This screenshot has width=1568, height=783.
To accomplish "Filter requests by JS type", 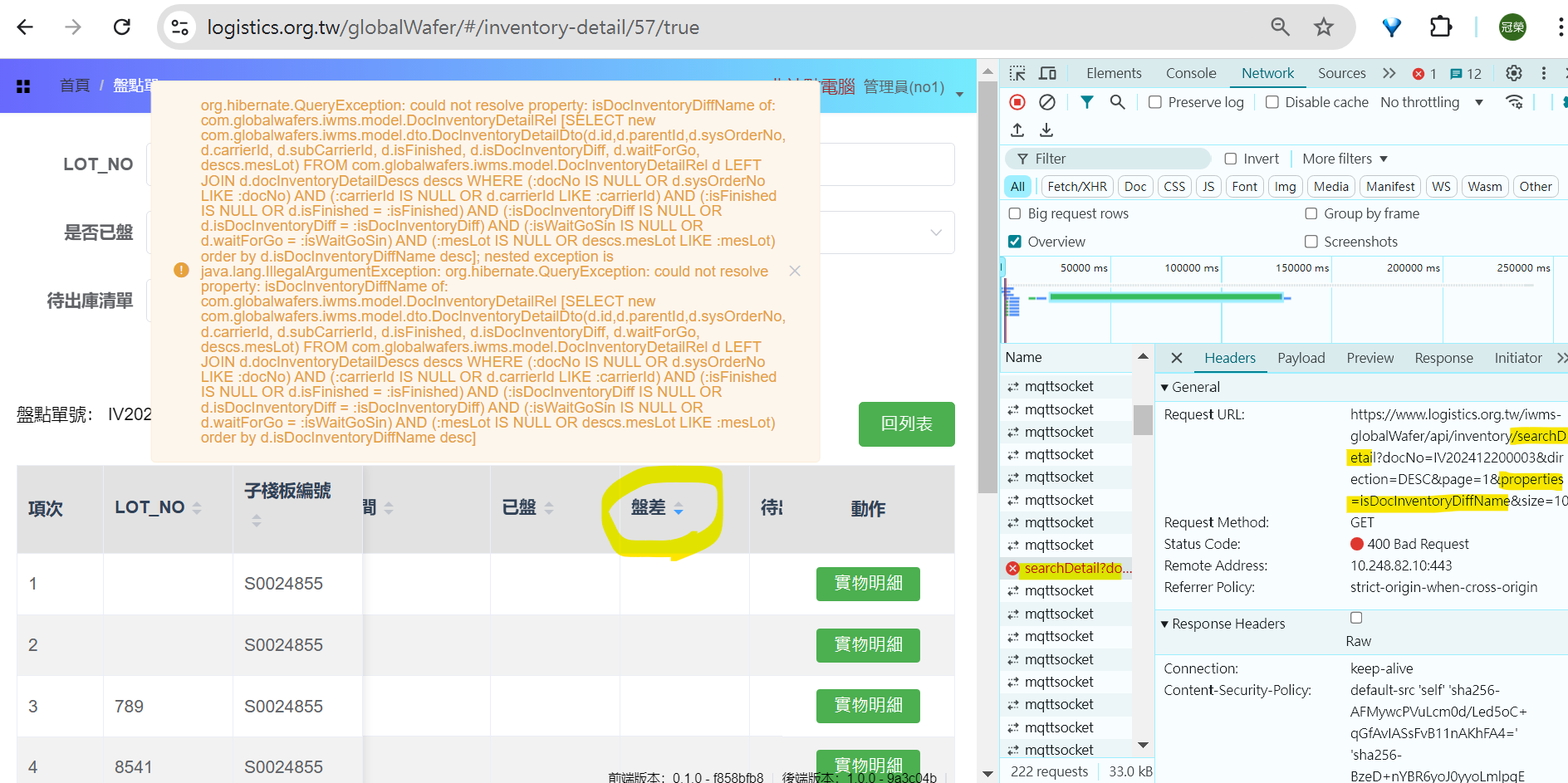I will coord(1208,187).
